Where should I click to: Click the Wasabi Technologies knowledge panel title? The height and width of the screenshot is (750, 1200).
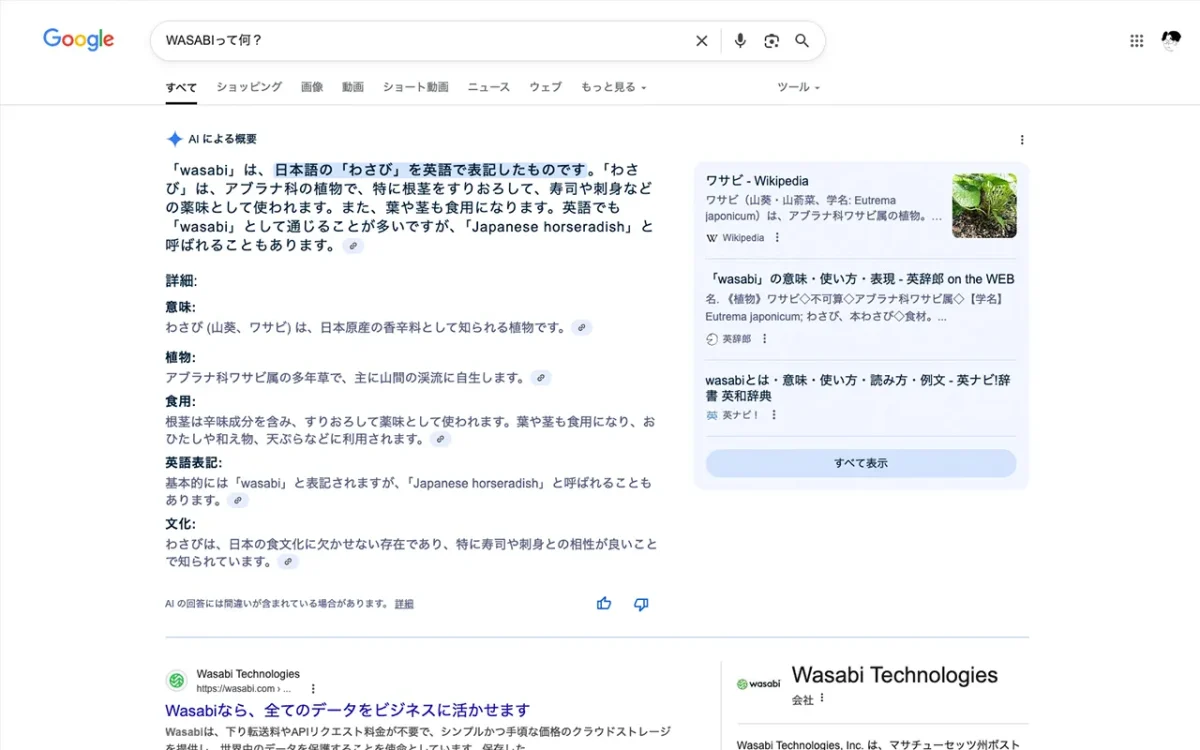(895, 675)
